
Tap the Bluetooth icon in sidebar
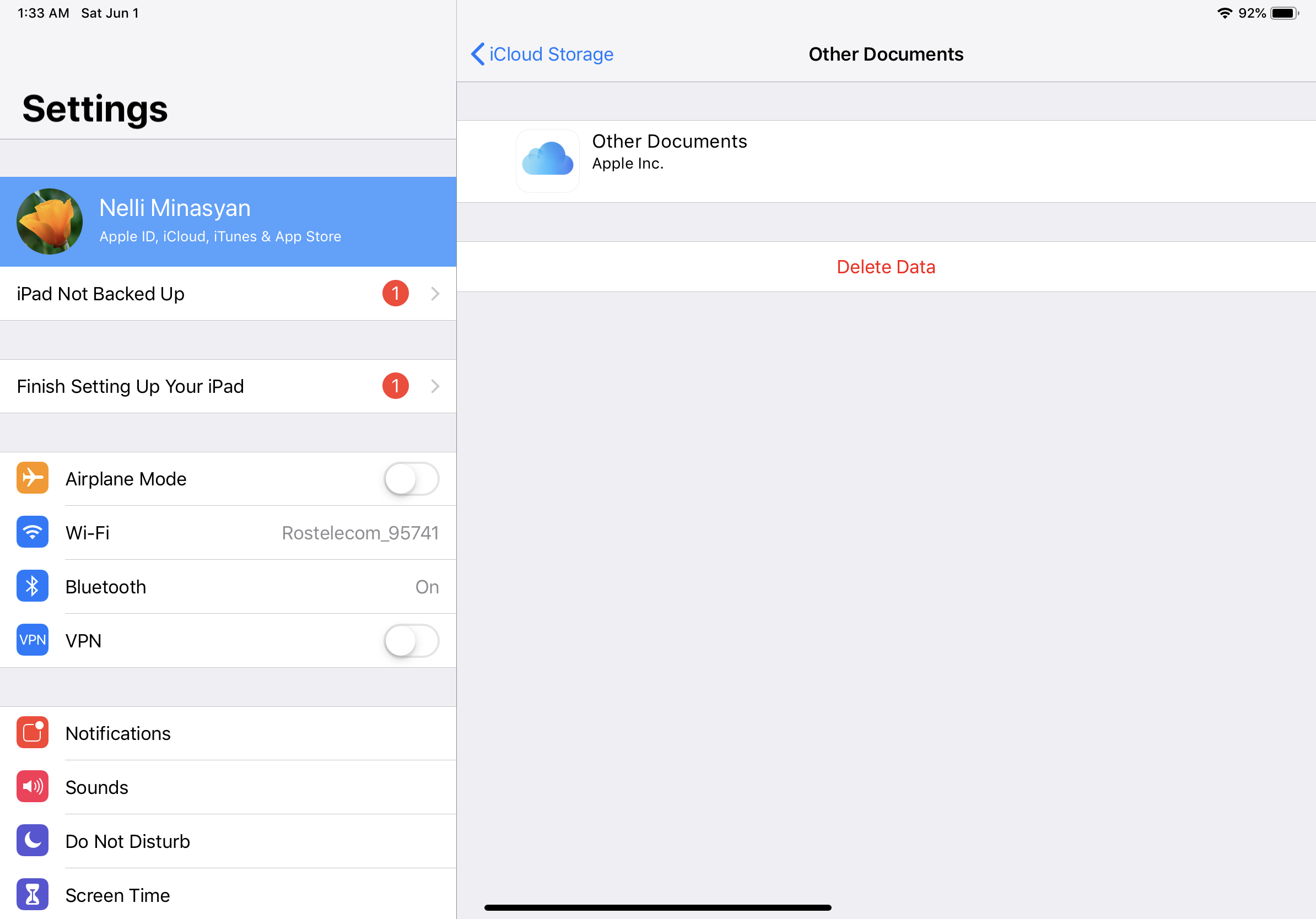pyautogui.click(x=32, y=586)
